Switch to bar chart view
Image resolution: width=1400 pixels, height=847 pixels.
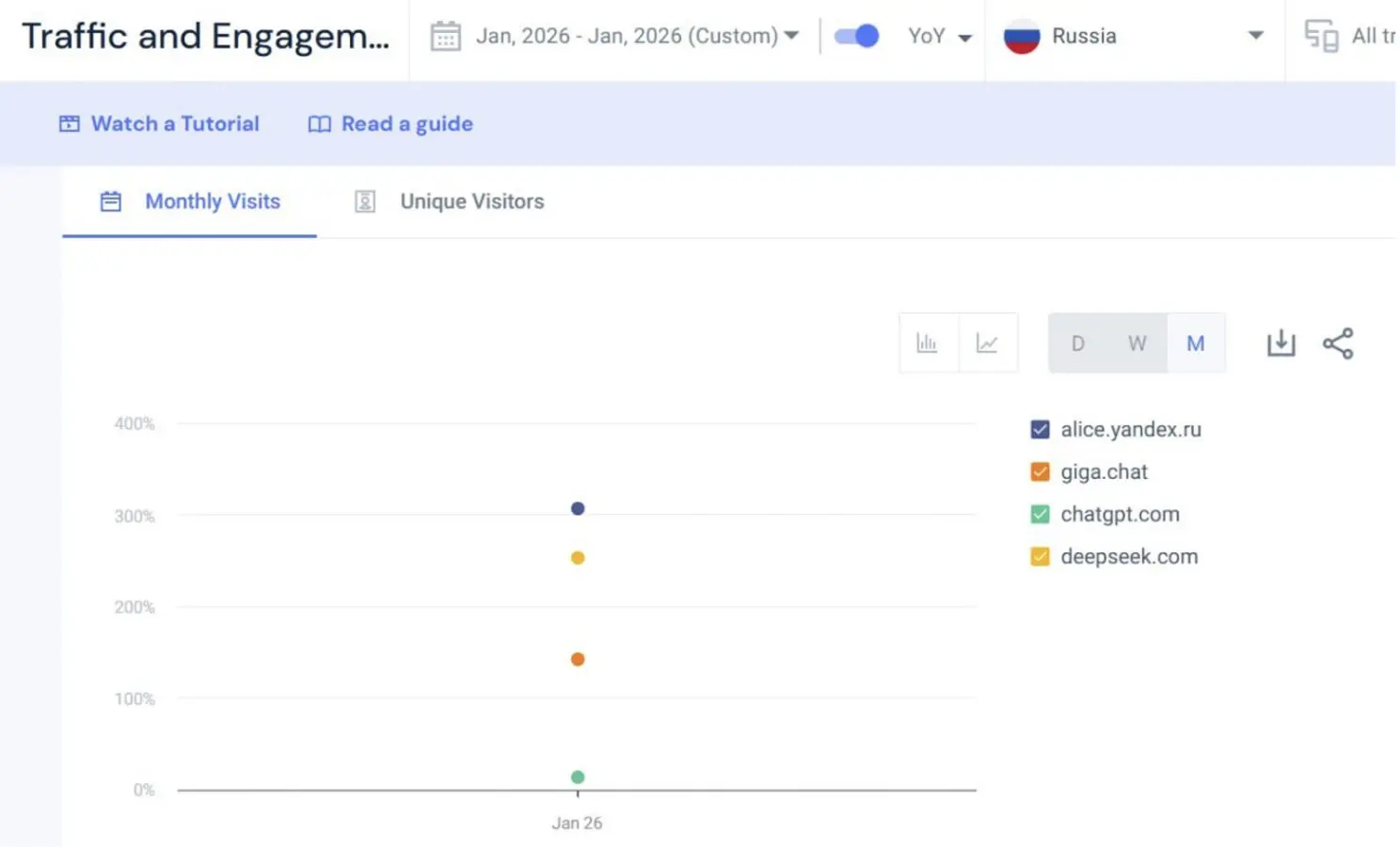coord(927,343)
